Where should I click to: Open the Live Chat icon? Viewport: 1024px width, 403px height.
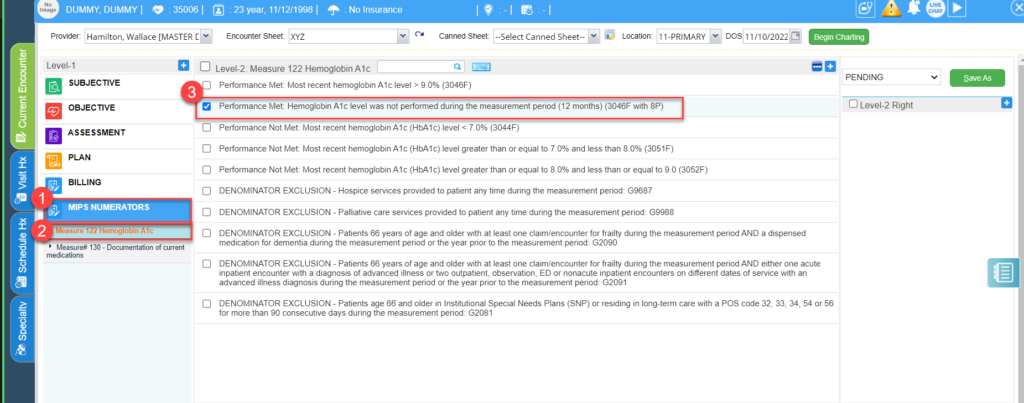pos(935,8)
